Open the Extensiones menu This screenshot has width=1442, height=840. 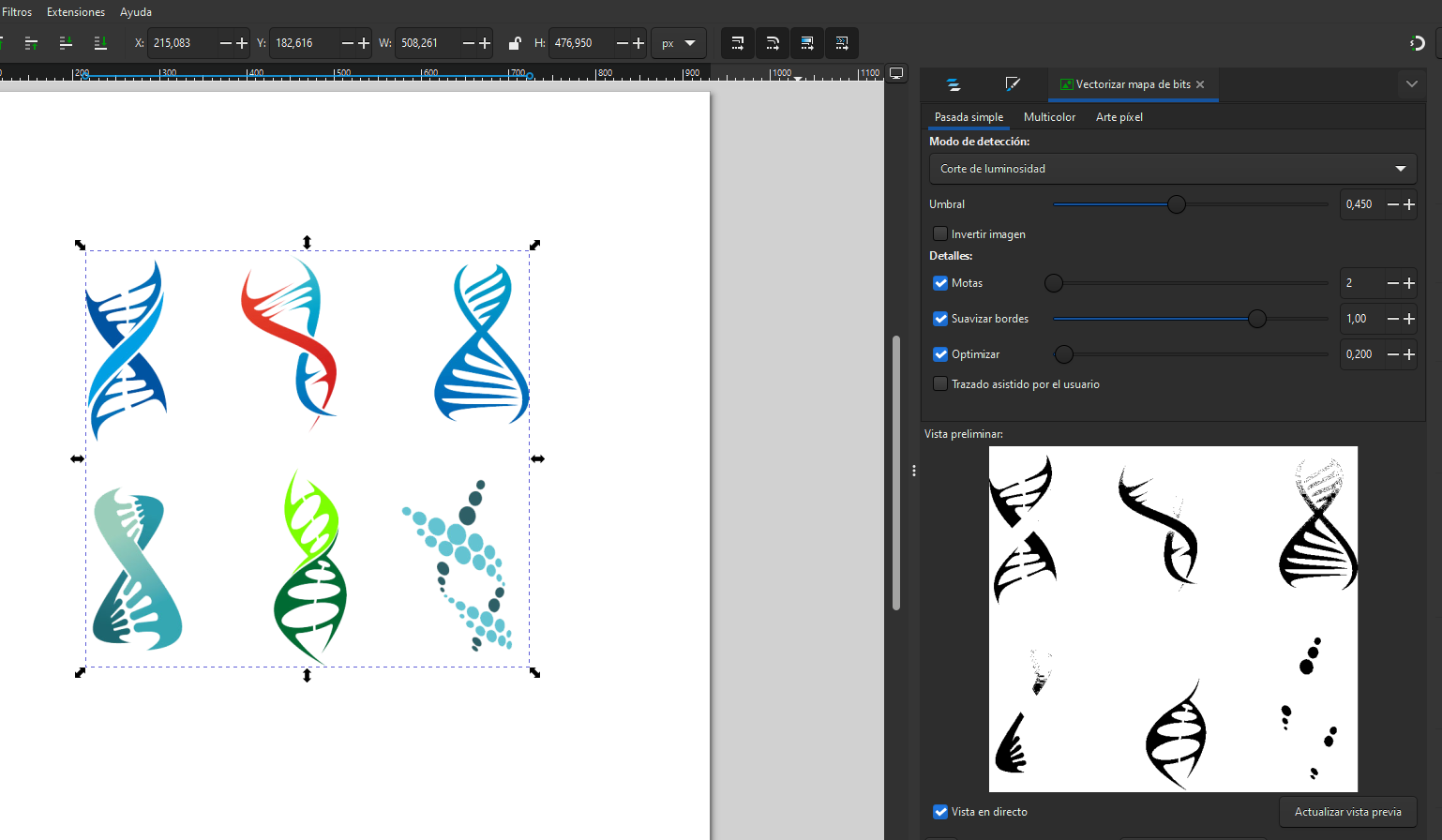(x=76, y=12)
